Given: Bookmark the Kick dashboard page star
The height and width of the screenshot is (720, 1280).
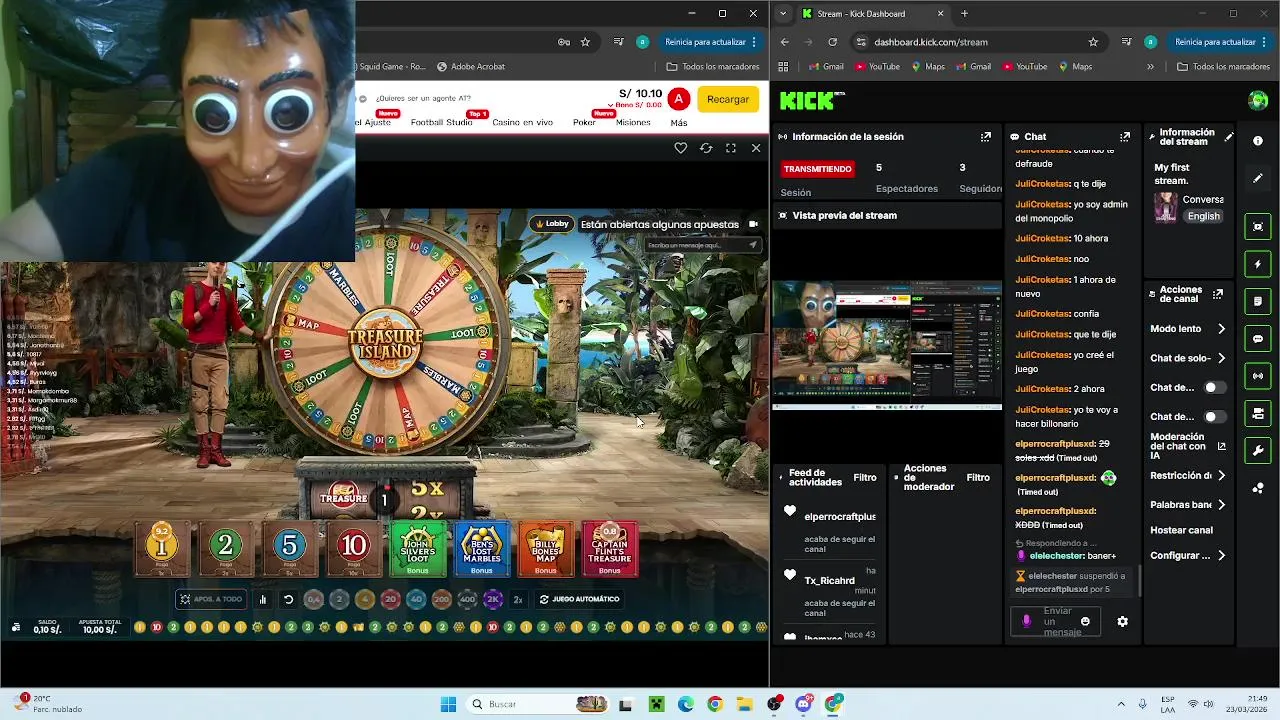Looking at the screenshot, I should 1093,42.
